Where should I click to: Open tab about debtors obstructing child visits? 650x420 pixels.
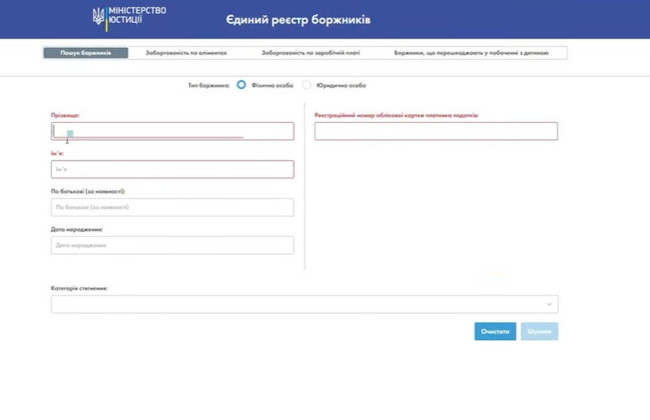pos(471,53)
